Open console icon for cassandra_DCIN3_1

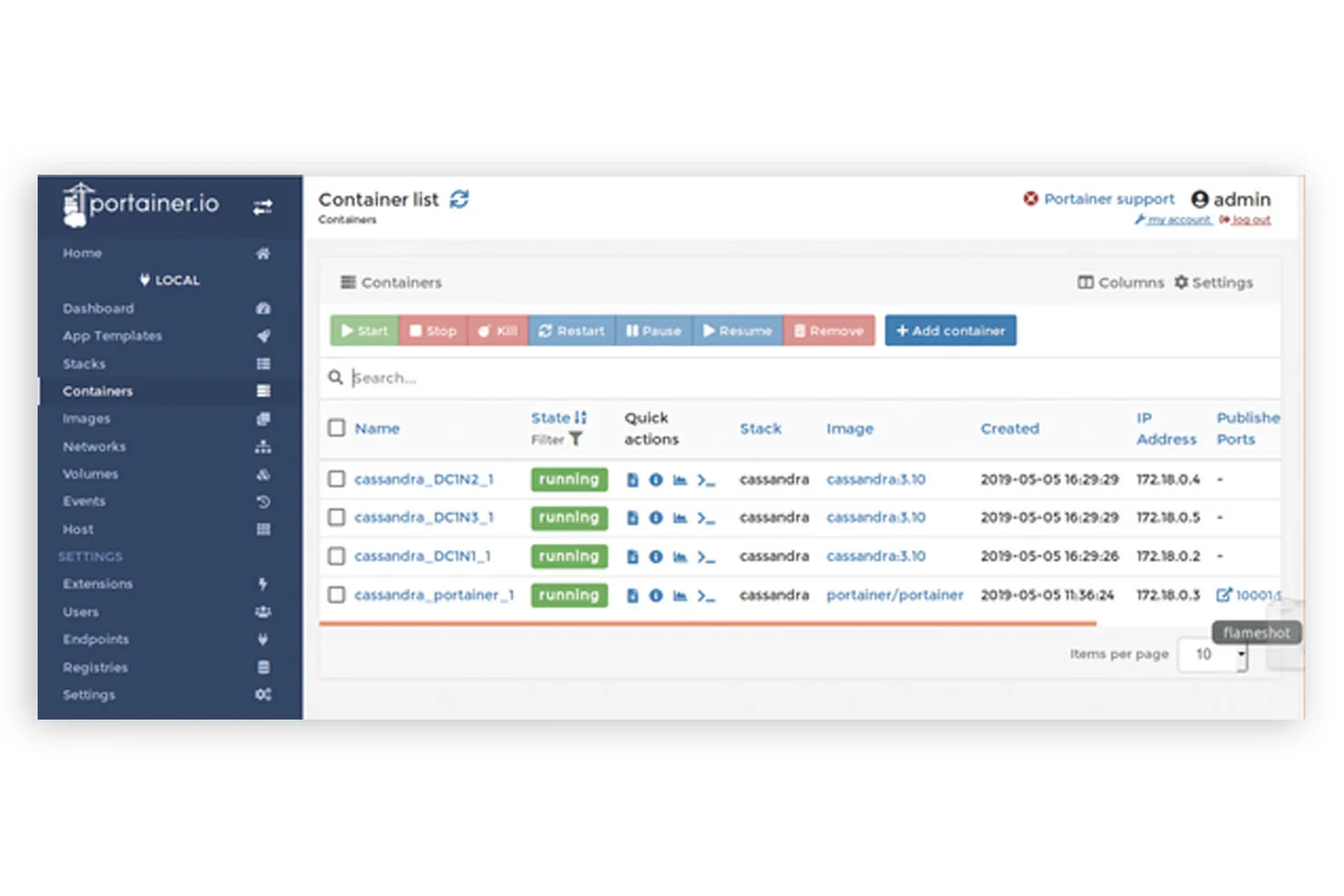point(706,518)
